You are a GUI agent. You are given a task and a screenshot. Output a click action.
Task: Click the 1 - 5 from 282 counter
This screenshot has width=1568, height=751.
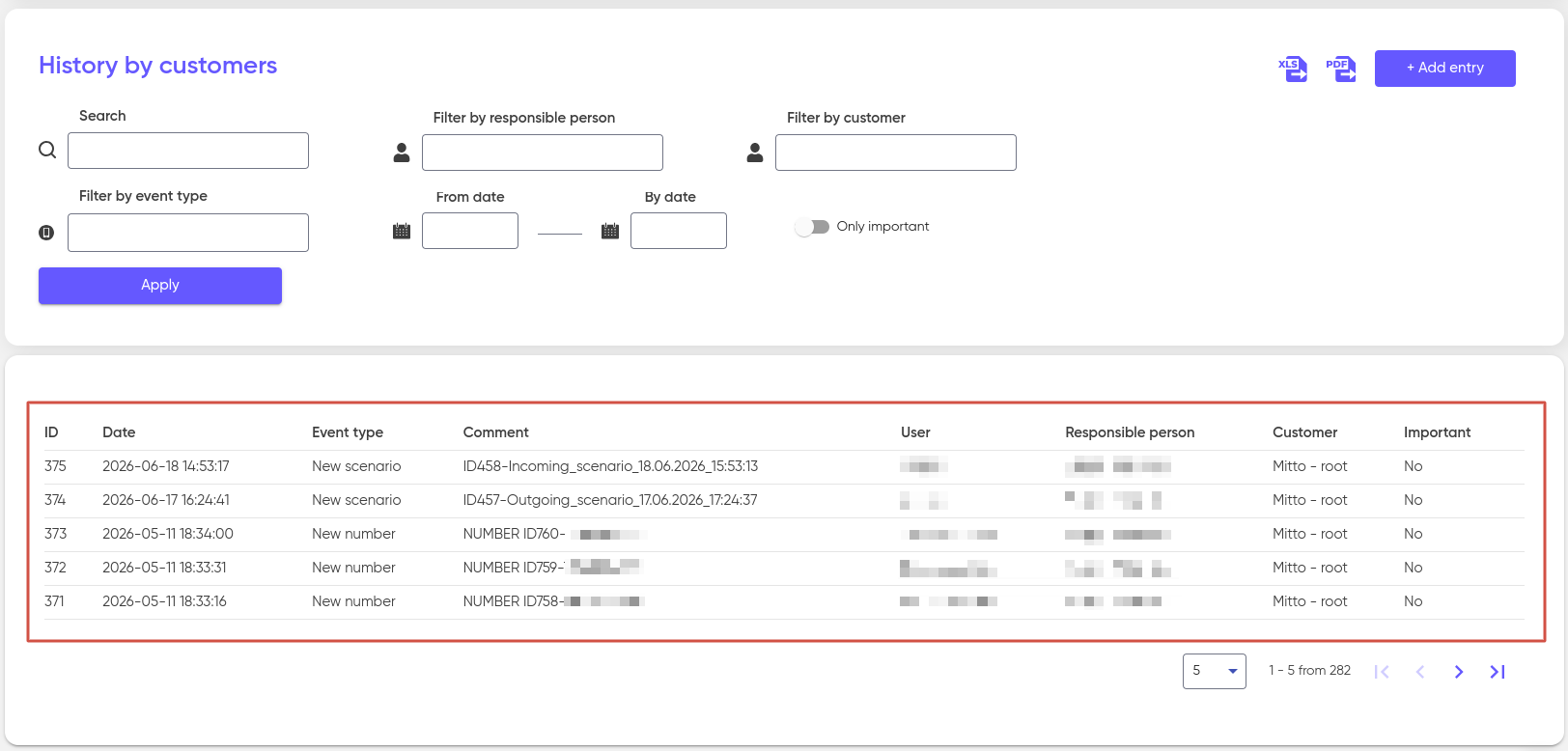[1309, 671]
